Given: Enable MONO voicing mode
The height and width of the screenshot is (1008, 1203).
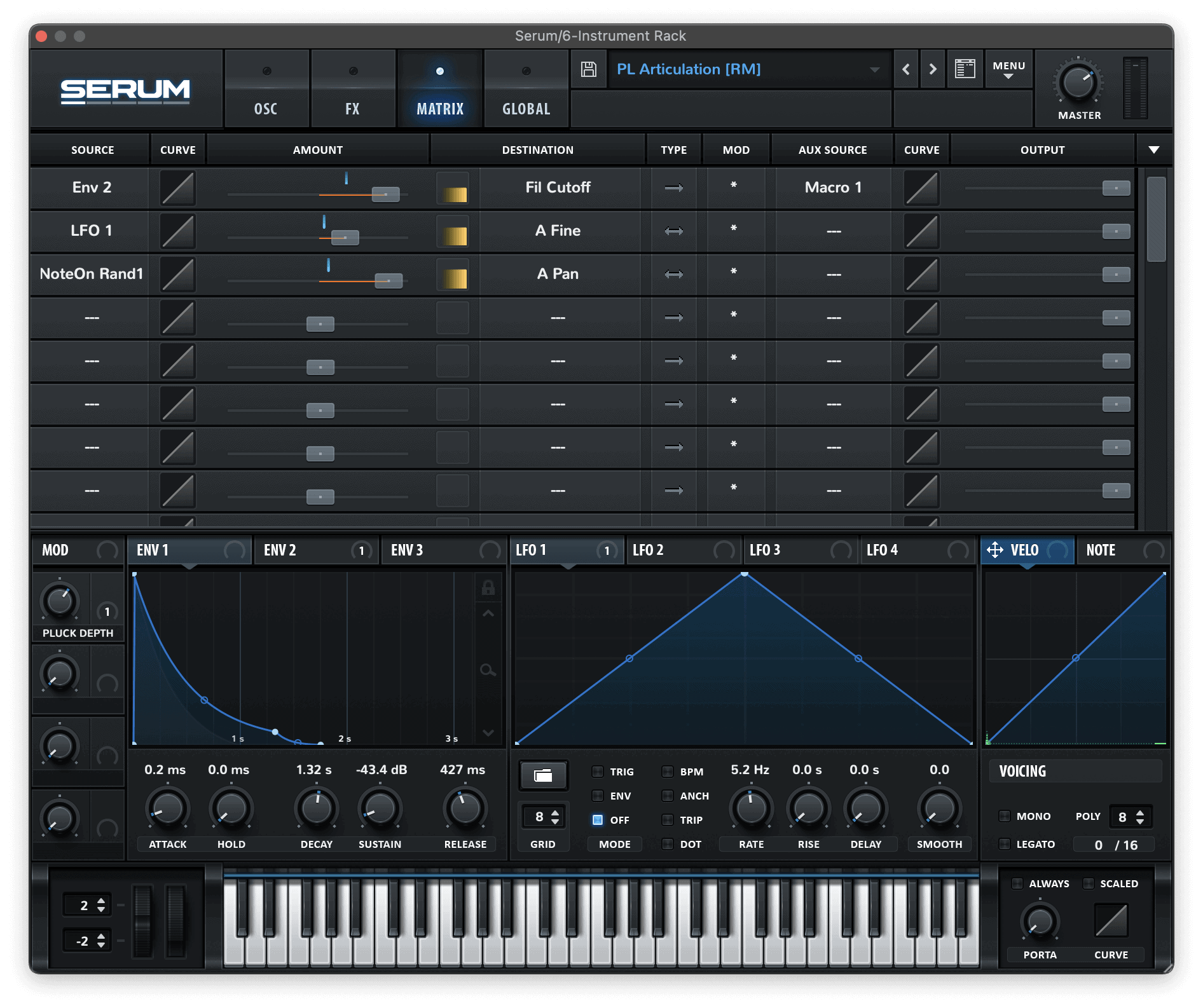Looking at the screenshot, I should (x=1005, y=816).
